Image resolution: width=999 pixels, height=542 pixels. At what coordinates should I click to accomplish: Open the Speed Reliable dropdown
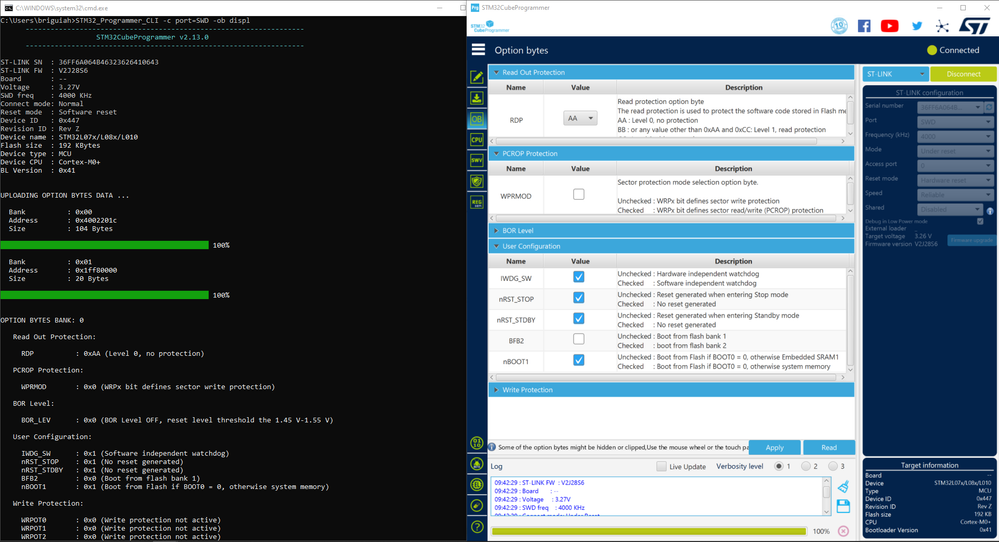(x=955, y=195)
